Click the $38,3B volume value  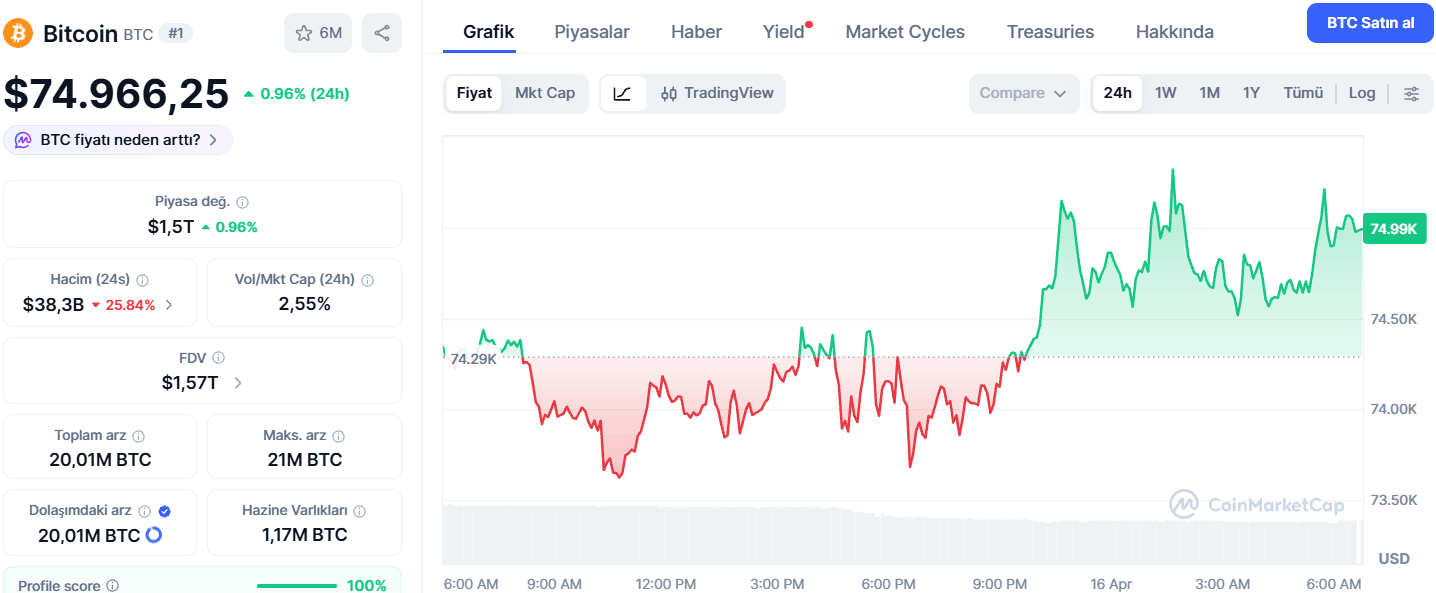tap(53, 305)
